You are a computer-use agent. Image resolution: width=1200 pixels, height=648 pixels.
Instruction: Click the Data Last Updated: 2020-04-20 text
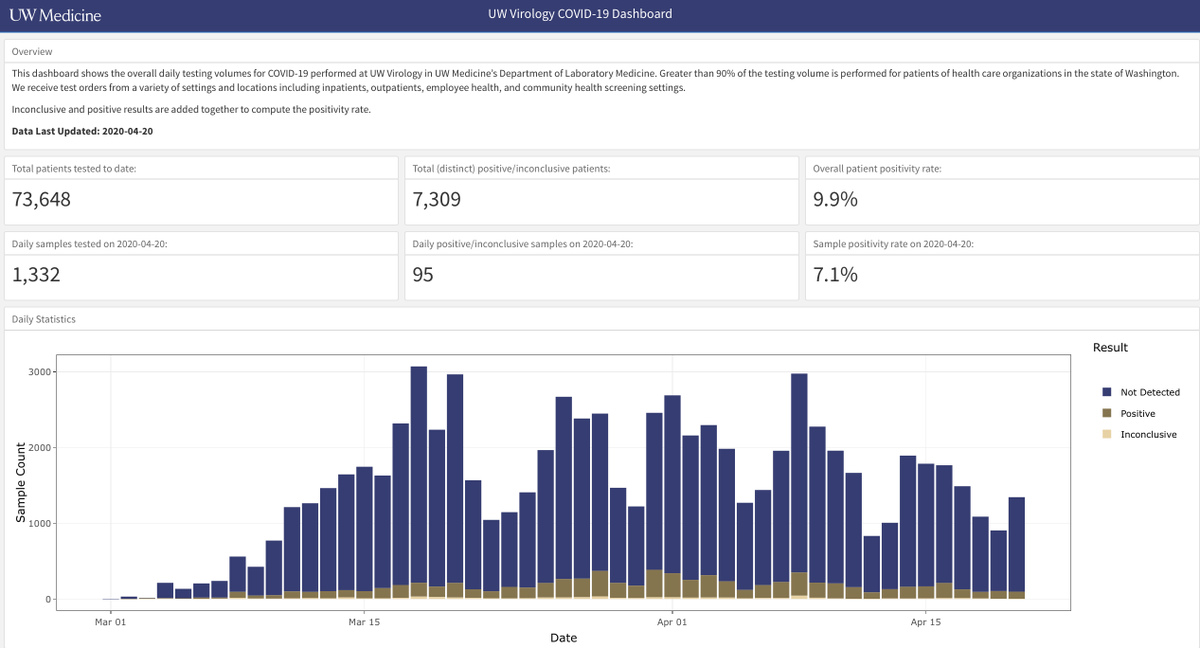[x=83, y=131]
